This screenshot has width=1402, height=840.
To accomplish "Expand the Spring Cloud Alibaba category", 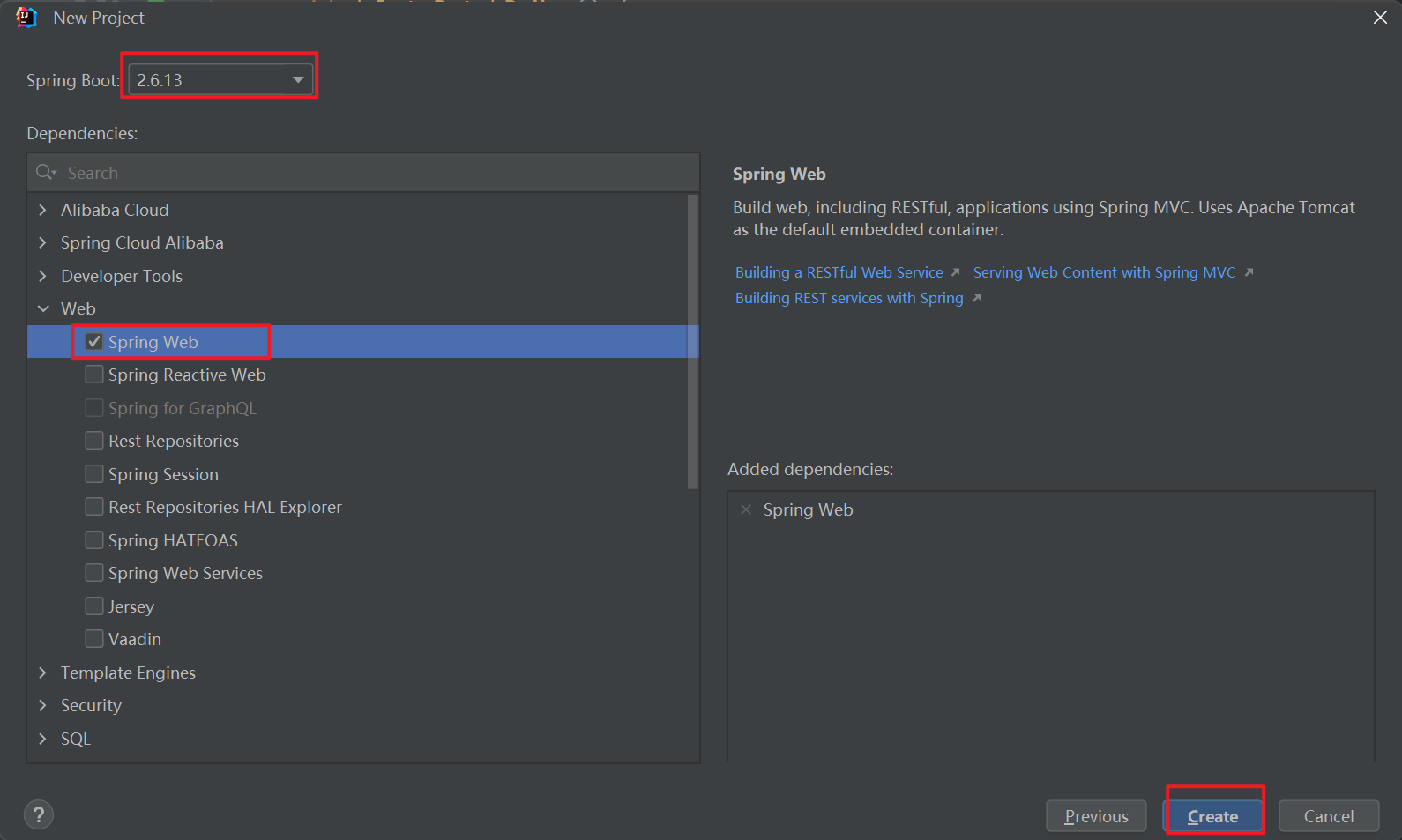I will [x=42, y=242].
